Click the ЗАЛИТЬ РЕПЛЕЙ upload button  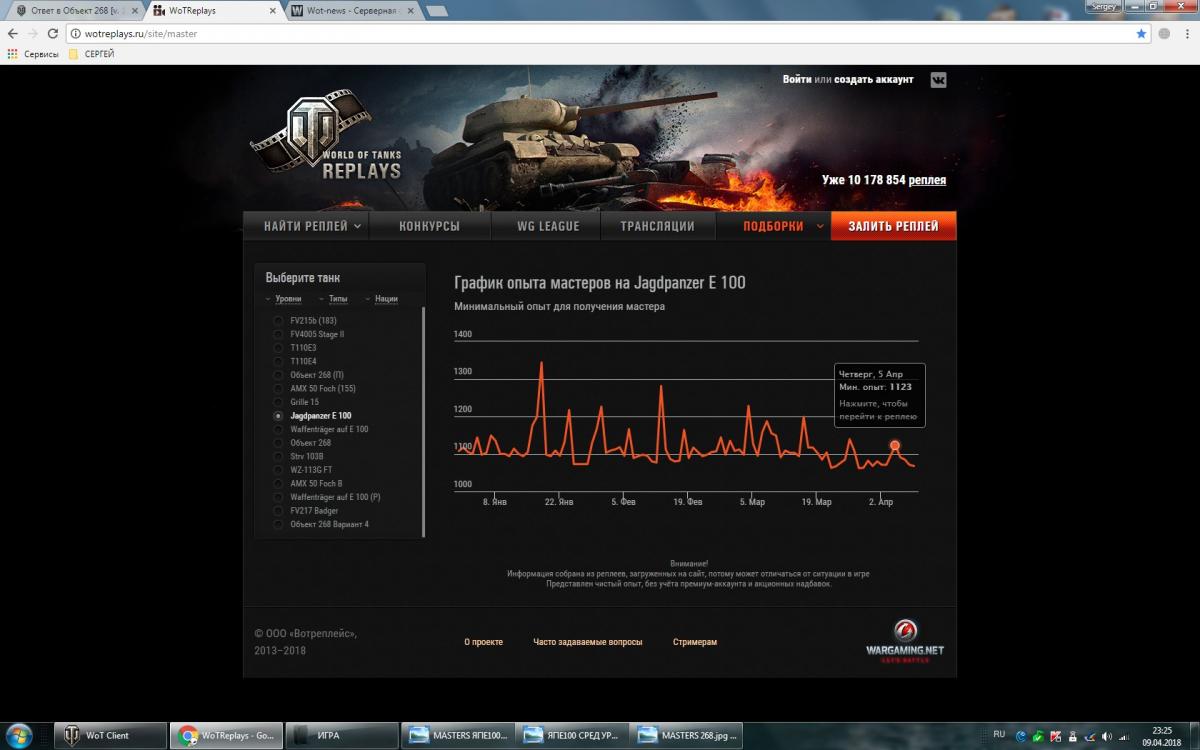pyautogui.click(x=893, y=226)
